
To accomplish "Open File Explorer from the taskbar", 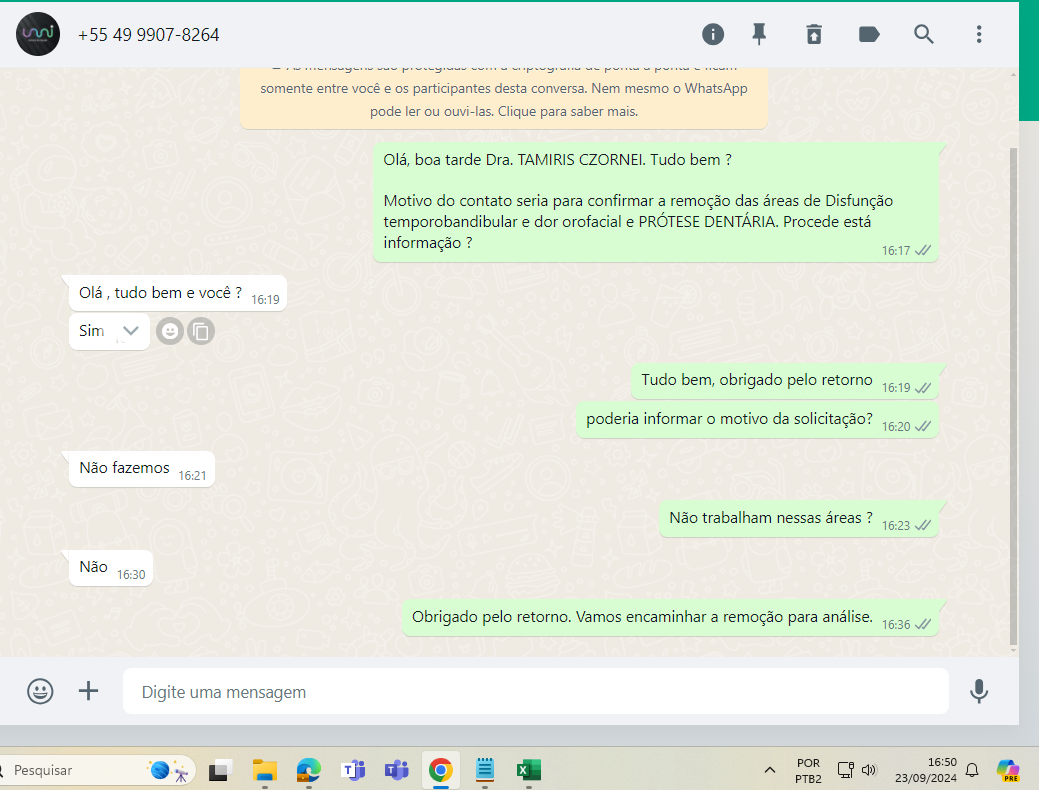I will [264, 770].
